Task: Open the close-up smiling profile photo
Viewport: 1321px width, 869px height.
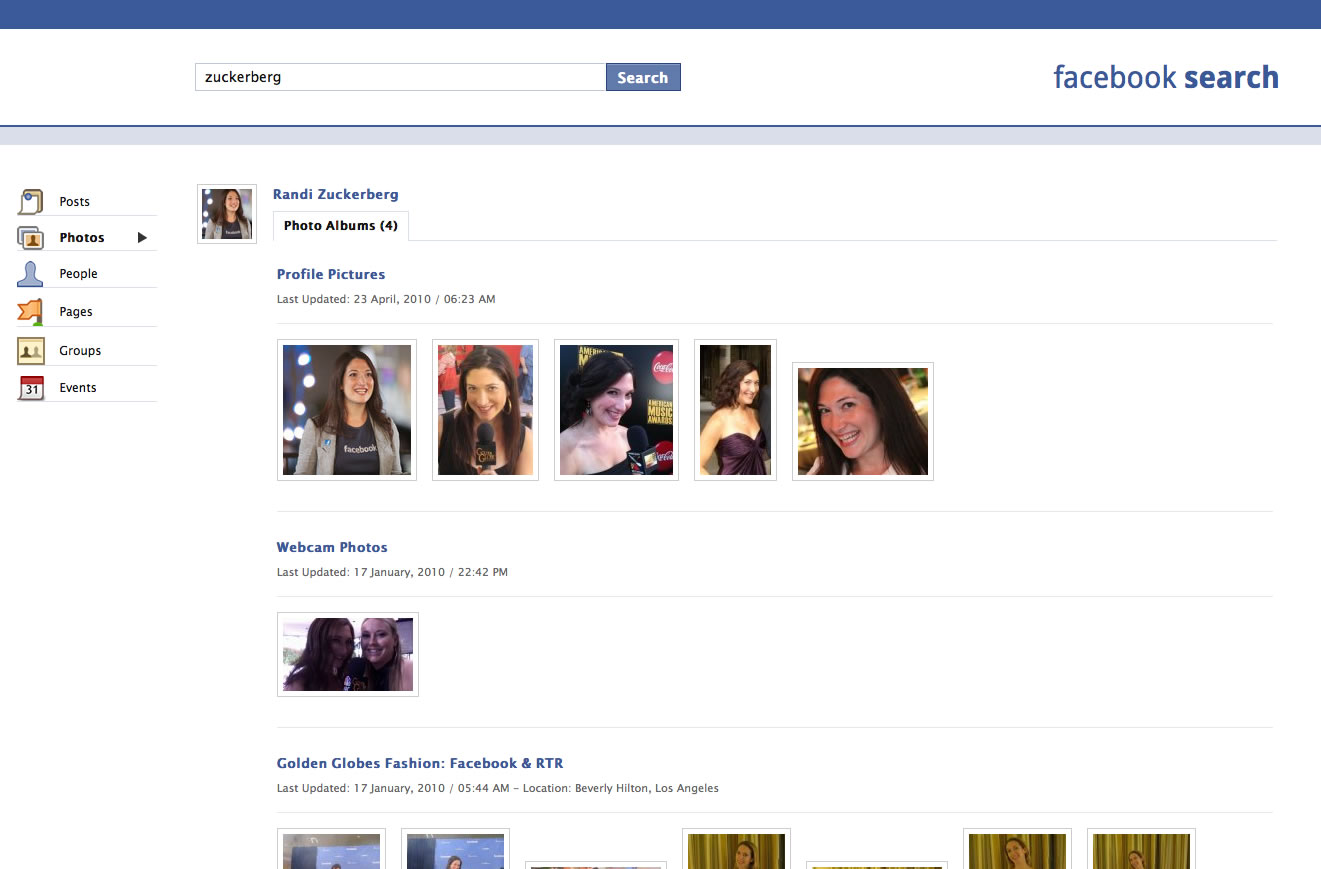Action: coord(863,422)
